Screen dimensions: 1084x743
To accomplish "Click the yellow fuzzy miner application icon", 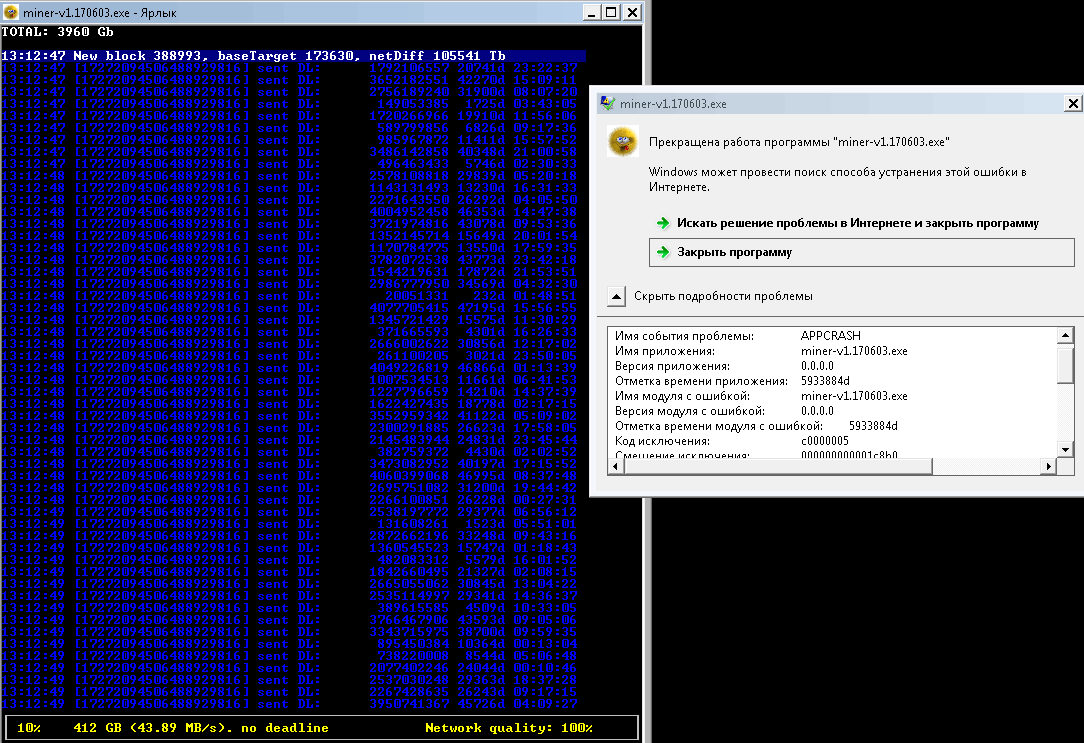I will coord(622,142).
